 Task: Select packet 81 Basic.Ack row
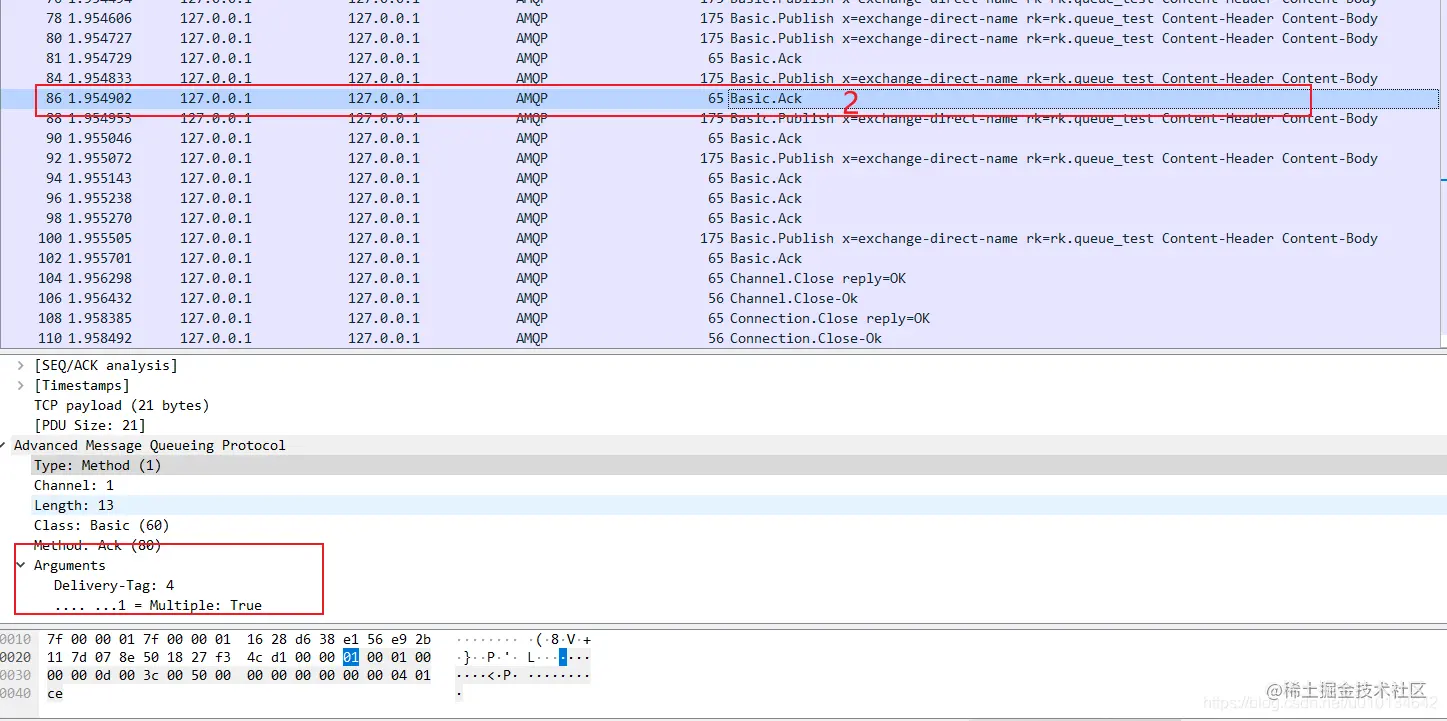click(720, 58)
